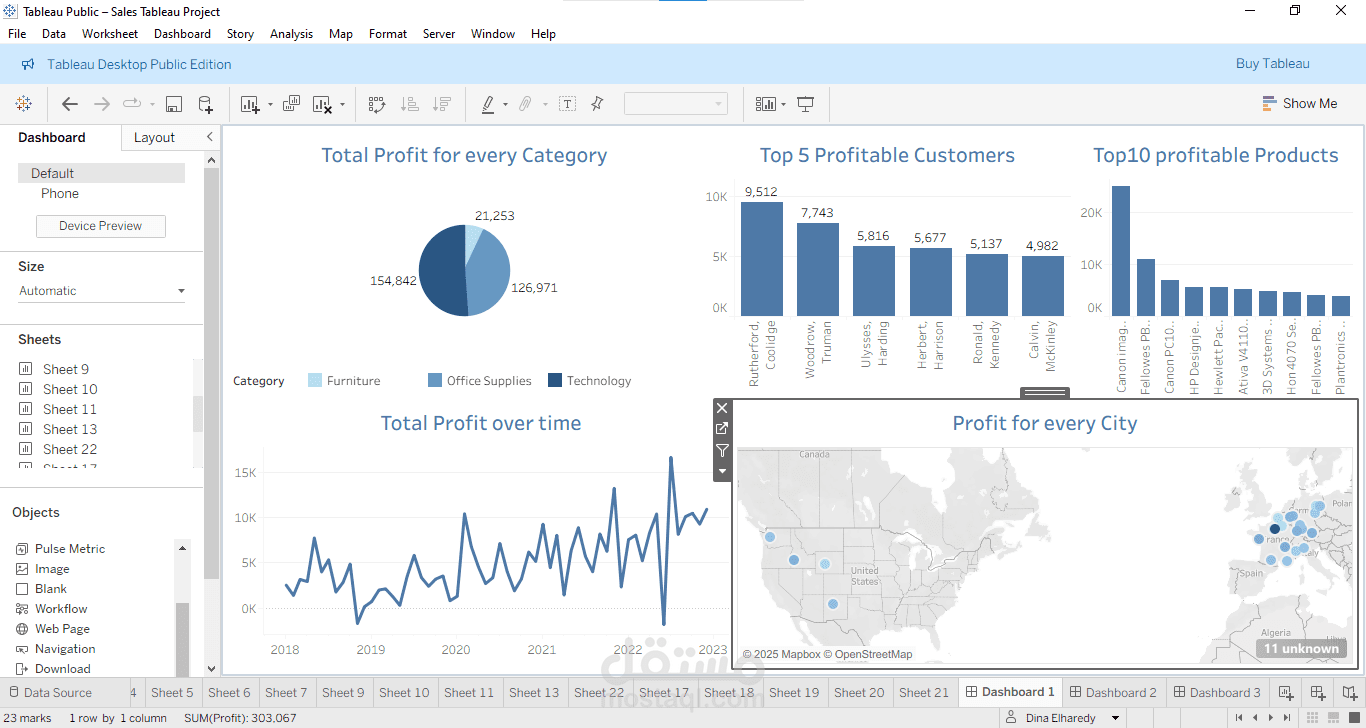Click the Office Supplies legend color swatch
The image size is (1366, 728).
click(x=435, y=380)
